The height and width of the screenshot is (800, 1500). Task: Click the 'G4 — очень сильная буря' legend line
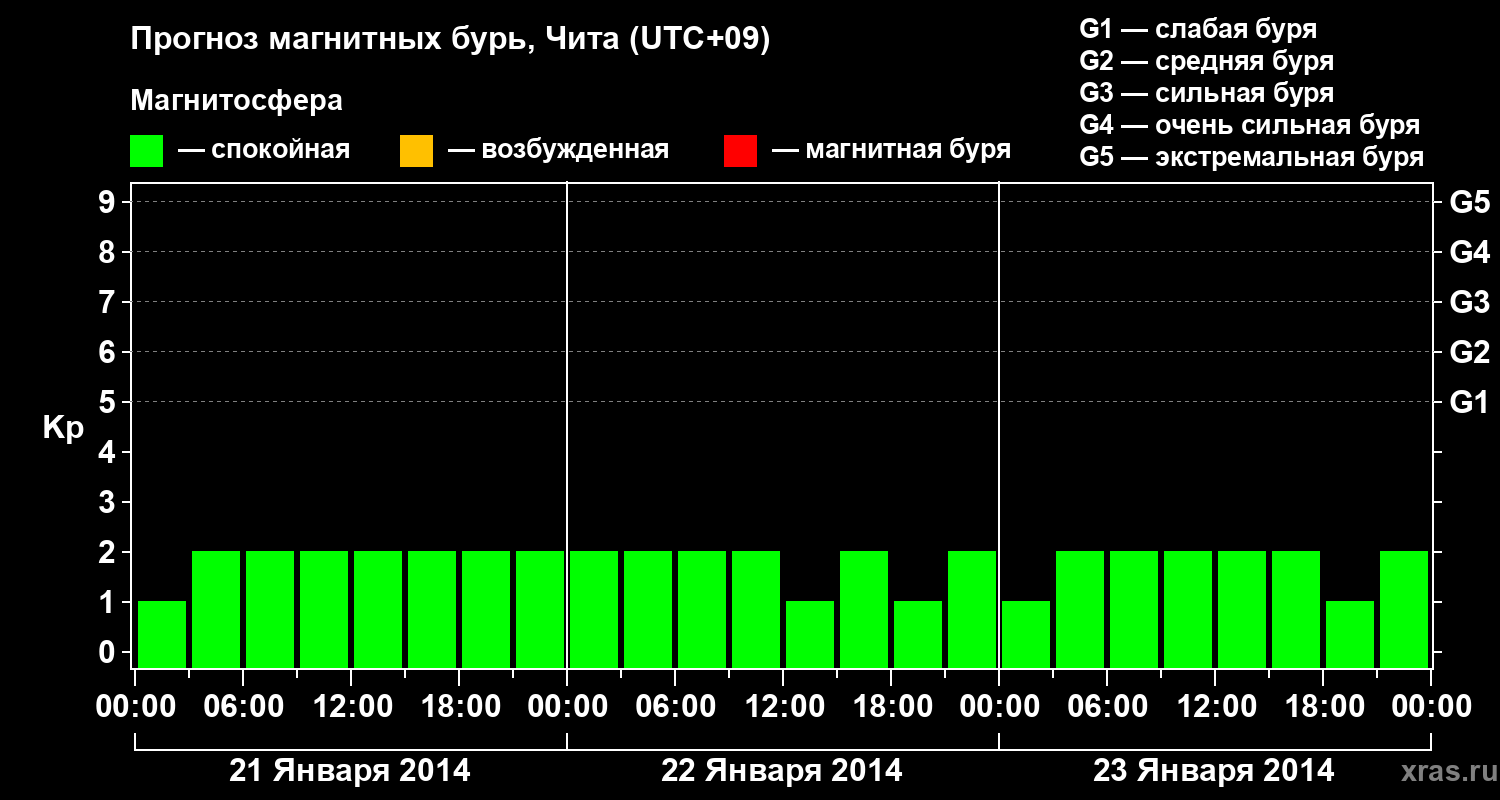[x=1249, y=125]
